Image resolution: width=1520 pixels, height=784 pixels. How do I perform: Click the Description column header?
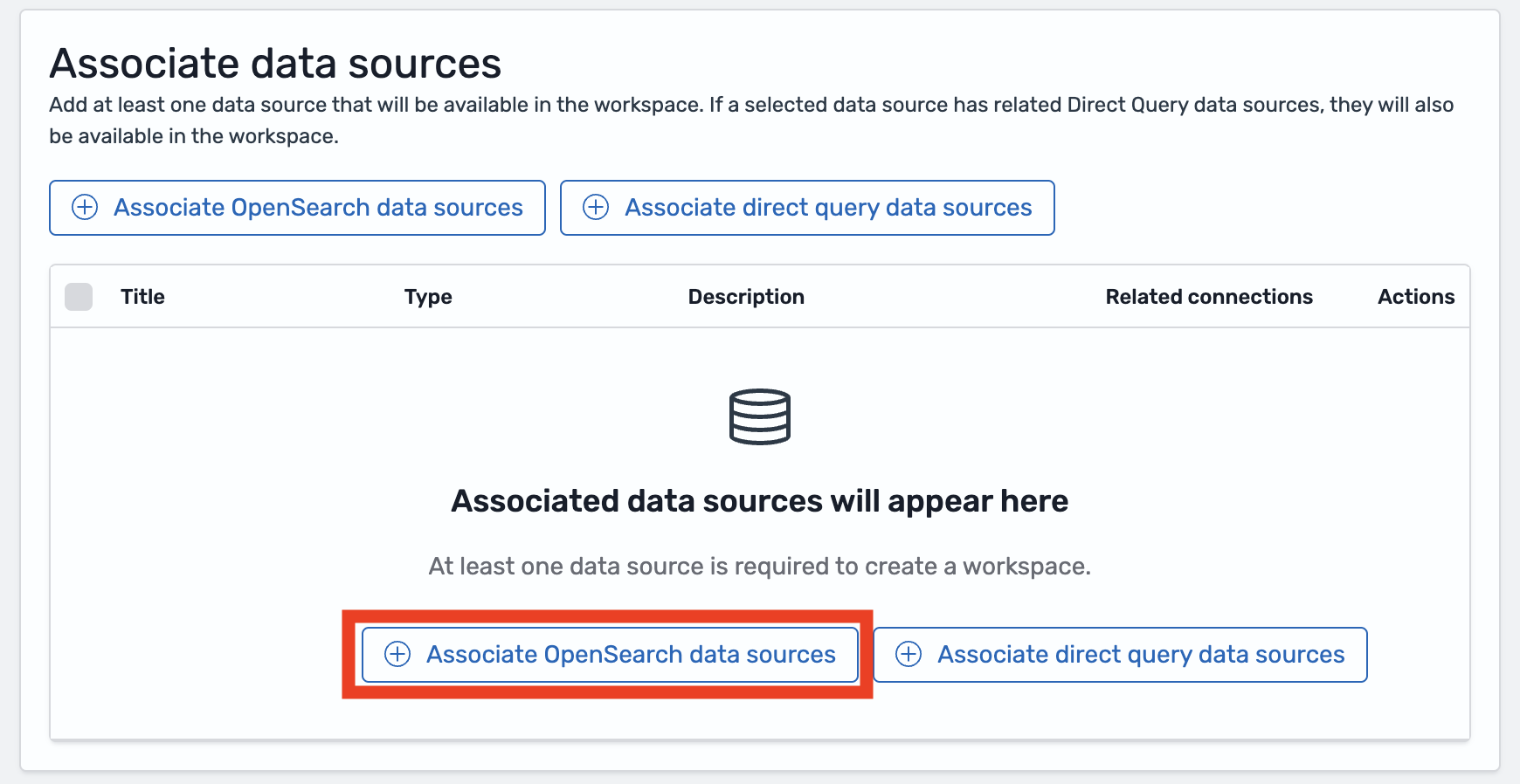click(x=746, y=297)
